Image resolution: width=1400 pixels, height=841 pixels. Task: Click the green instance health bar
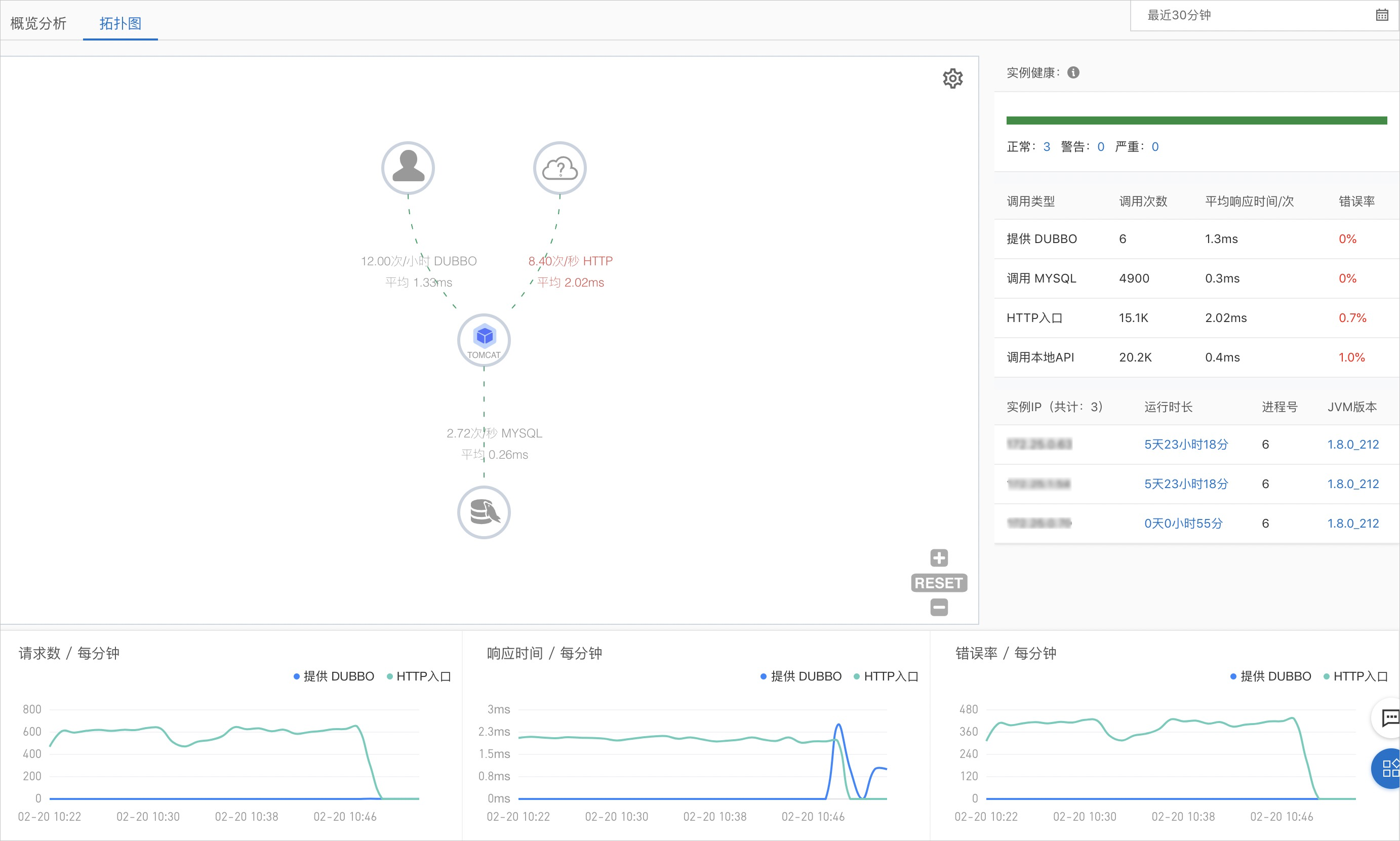click(1196, 120)
